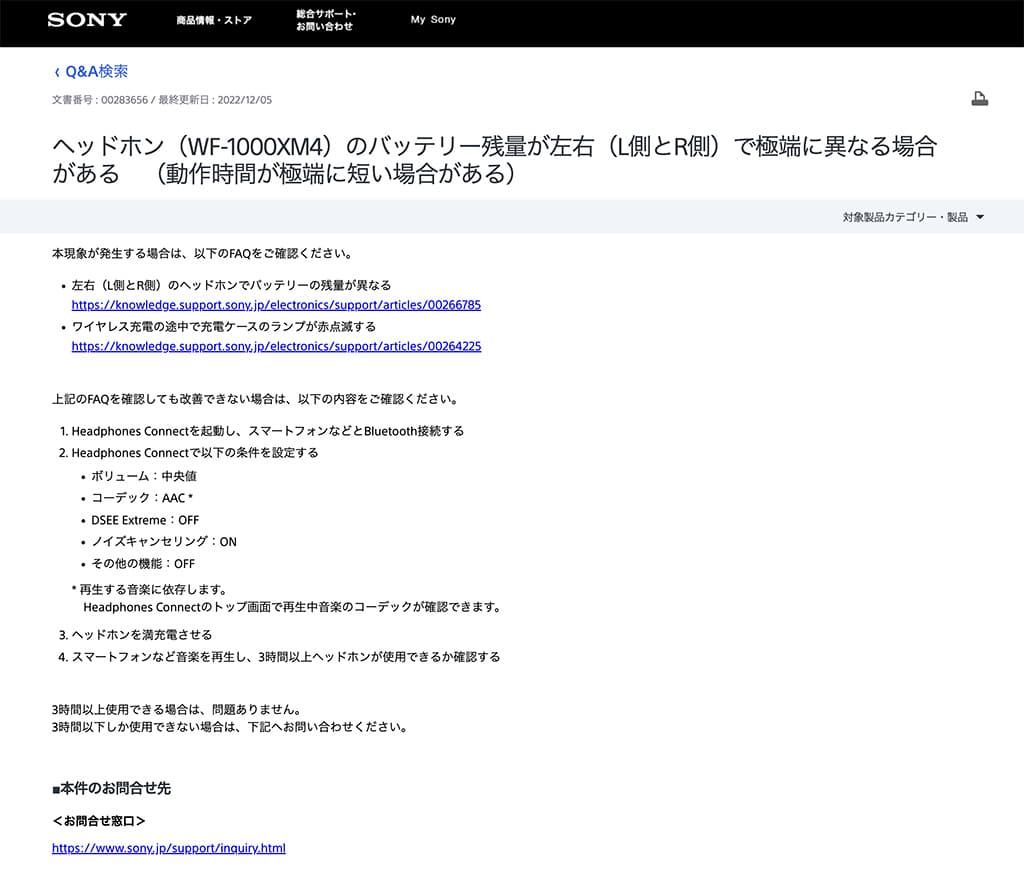The width and height of the screenshot is (1024, 877).
Task: Click bullet about ワイヤレス充電 lamp blinking
Action: point(223,327)
